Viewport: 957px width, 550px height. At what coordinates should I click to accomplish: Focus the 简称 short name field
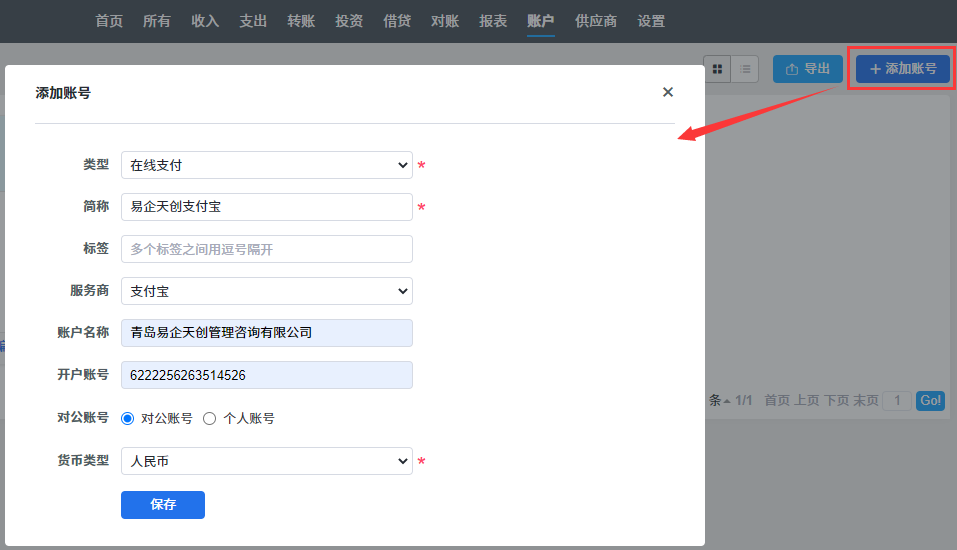pyautogui.click(x=266, y=207)
